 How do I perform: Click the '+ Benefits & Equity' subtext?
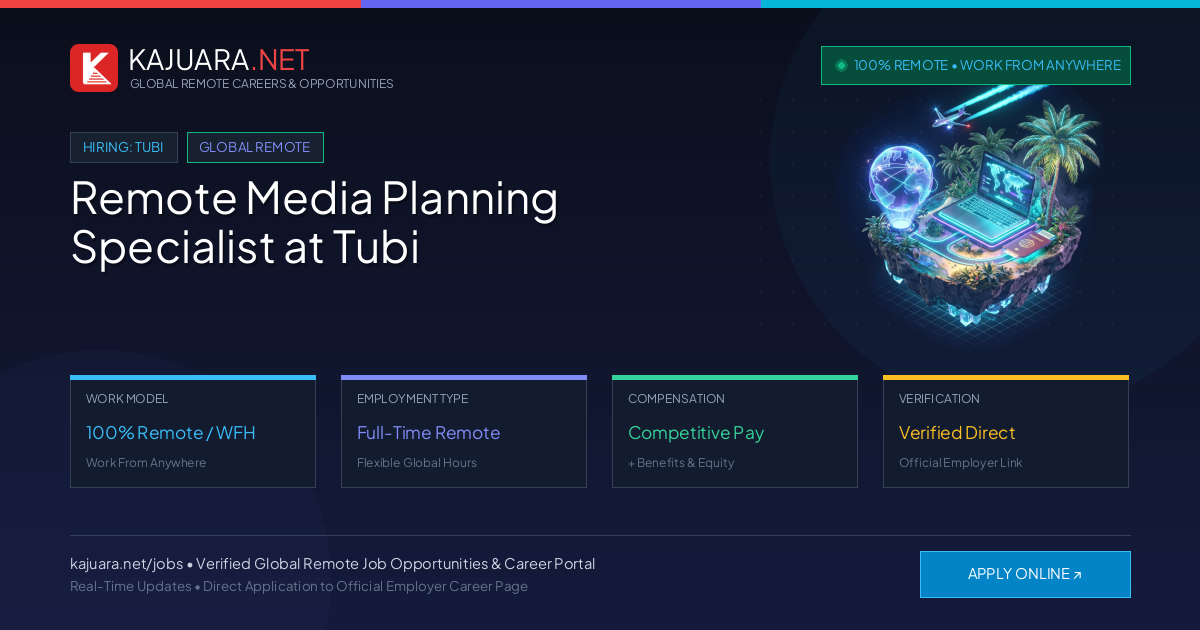(x=681, y=463)
